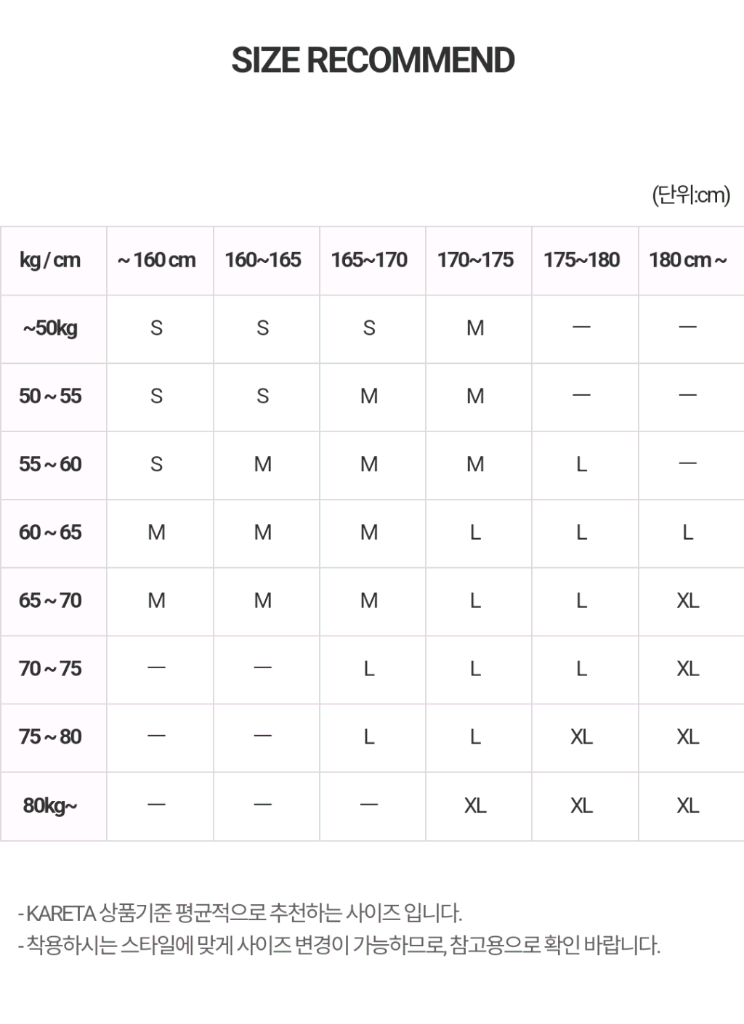Click the ~50kg row label
The width and height of the screenshot is (744, 1024).
(x=50, y=328)
